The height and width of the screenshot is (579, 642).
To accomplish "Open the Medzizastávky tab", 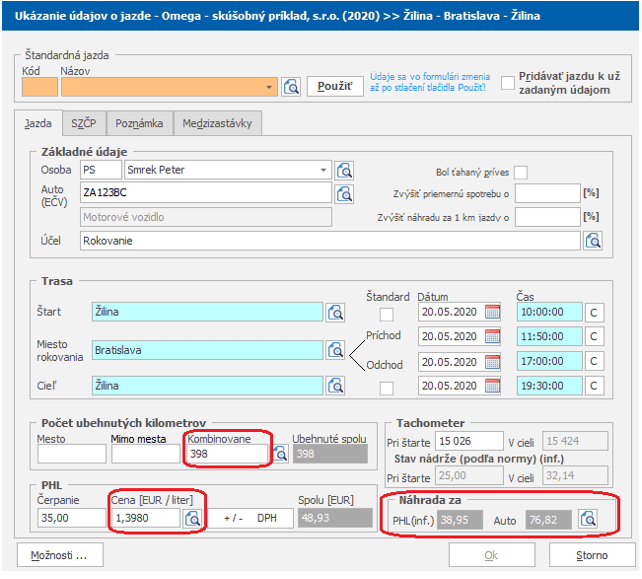I will pos(217,124).
